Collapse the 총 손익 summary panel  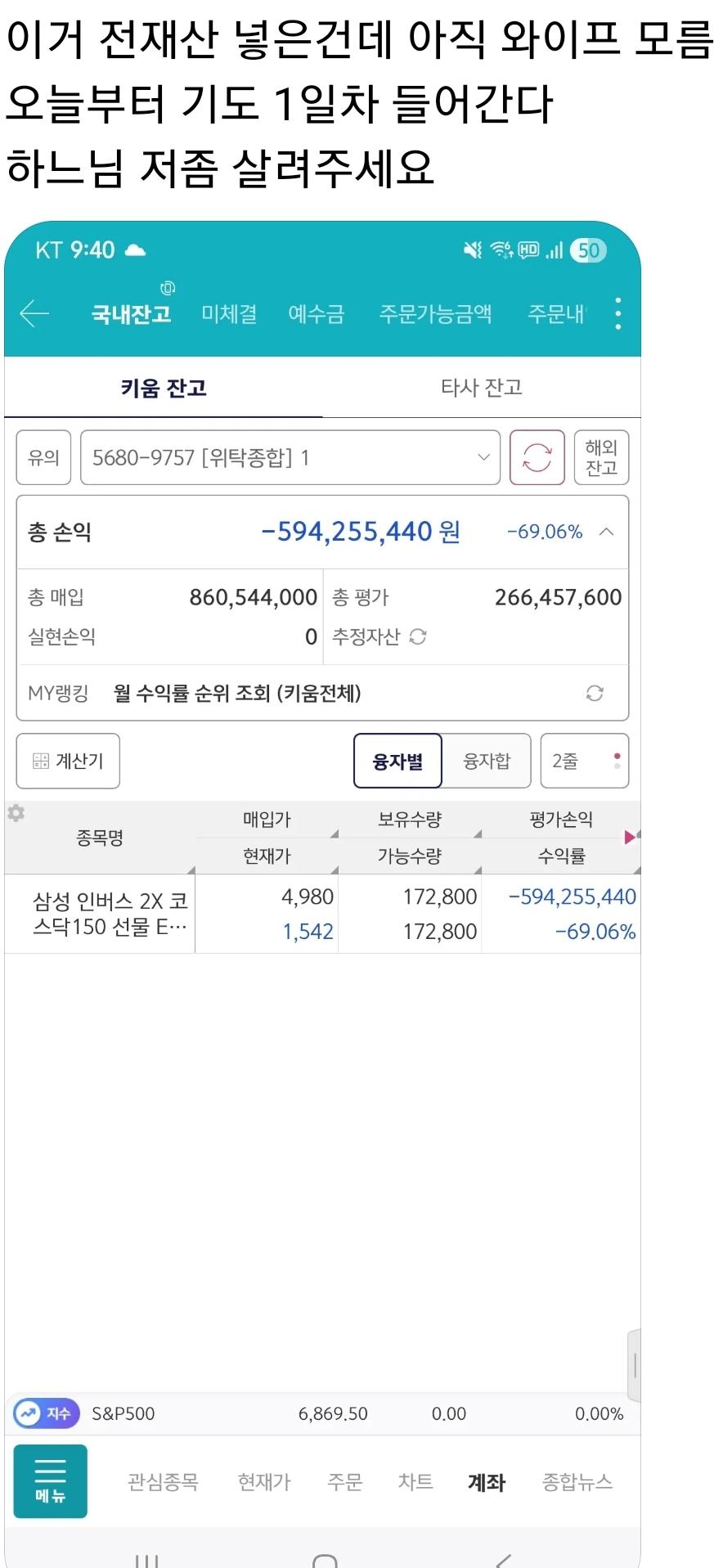point(606,532)
